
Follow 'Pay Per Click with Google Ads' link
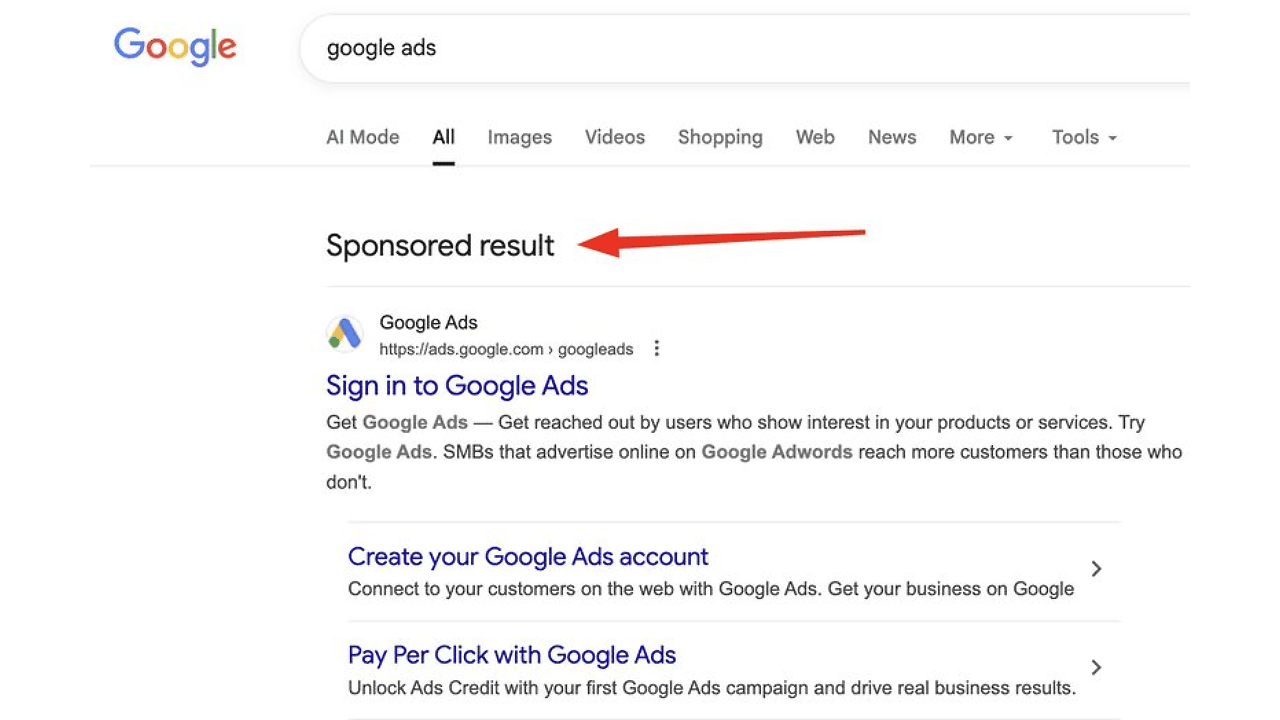512,655
